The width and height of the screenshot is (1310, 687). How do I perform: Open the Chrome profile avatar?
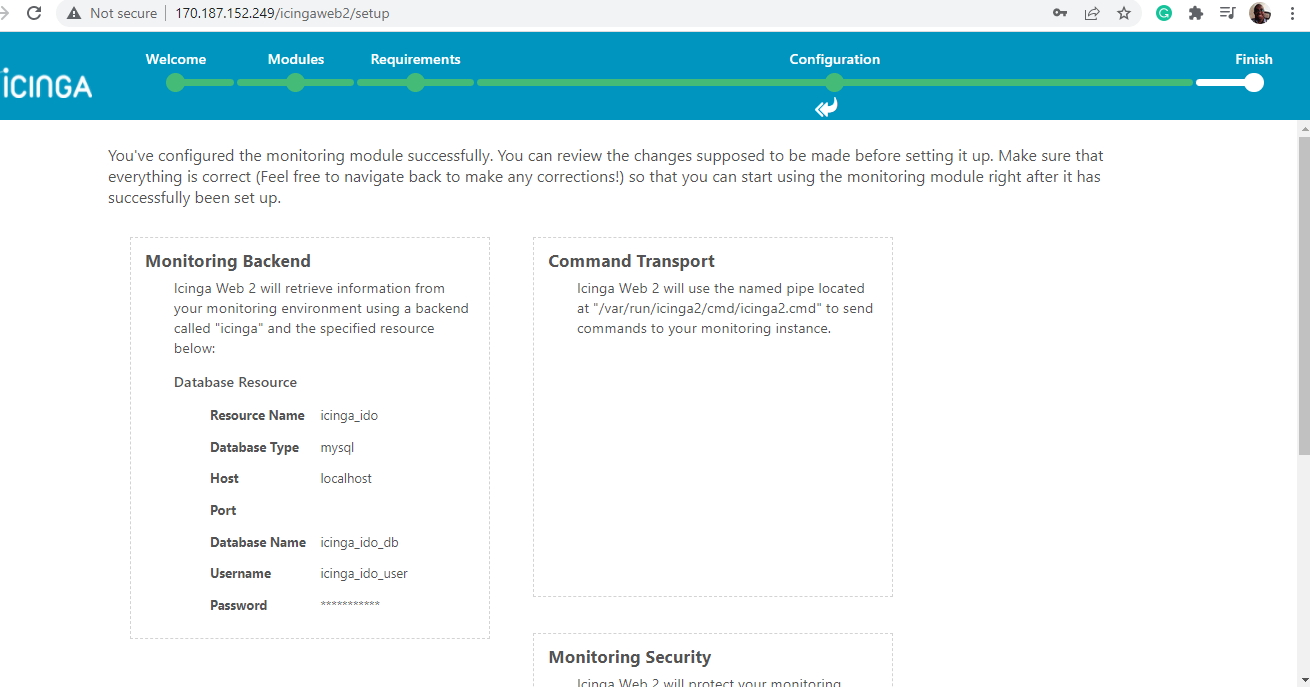[x=1260, y=13]
